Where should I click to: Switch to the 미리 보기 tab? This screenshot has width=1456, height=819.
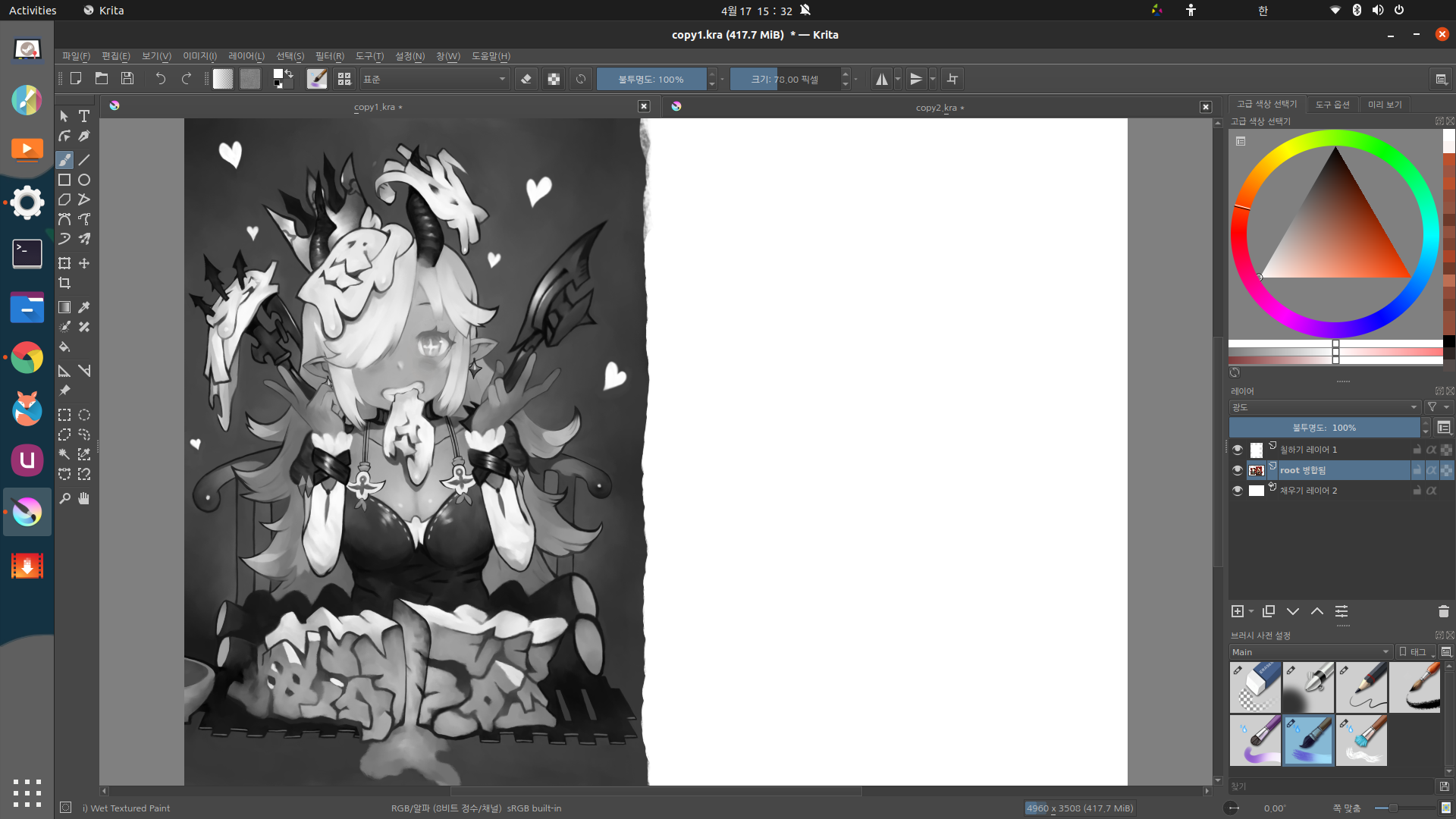[1385, 105]
